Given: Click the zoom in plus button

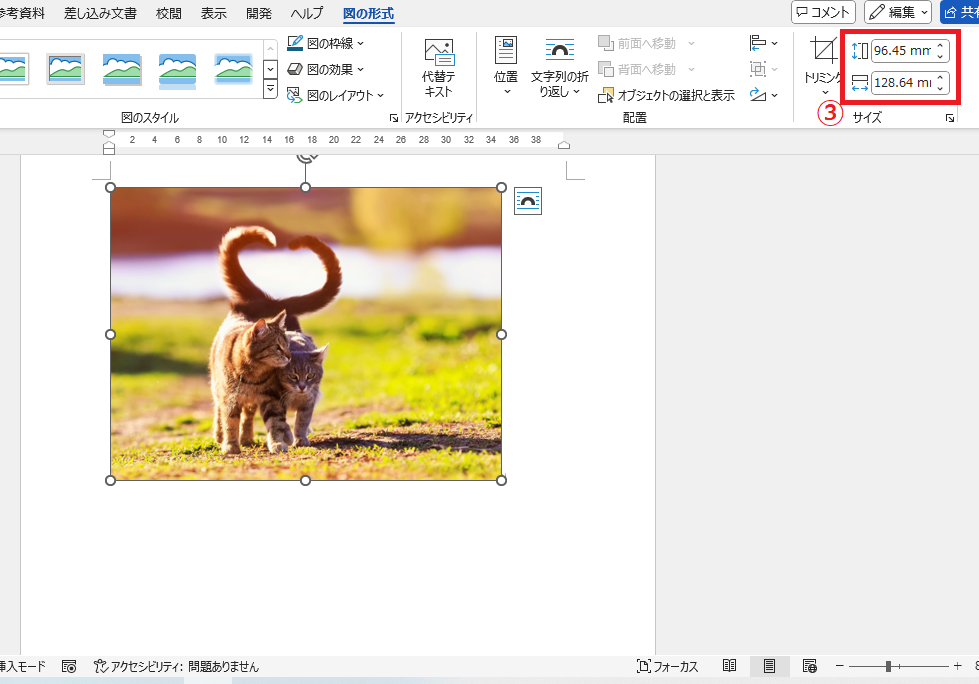Looking at the screenshot, I should coord(958,667).
